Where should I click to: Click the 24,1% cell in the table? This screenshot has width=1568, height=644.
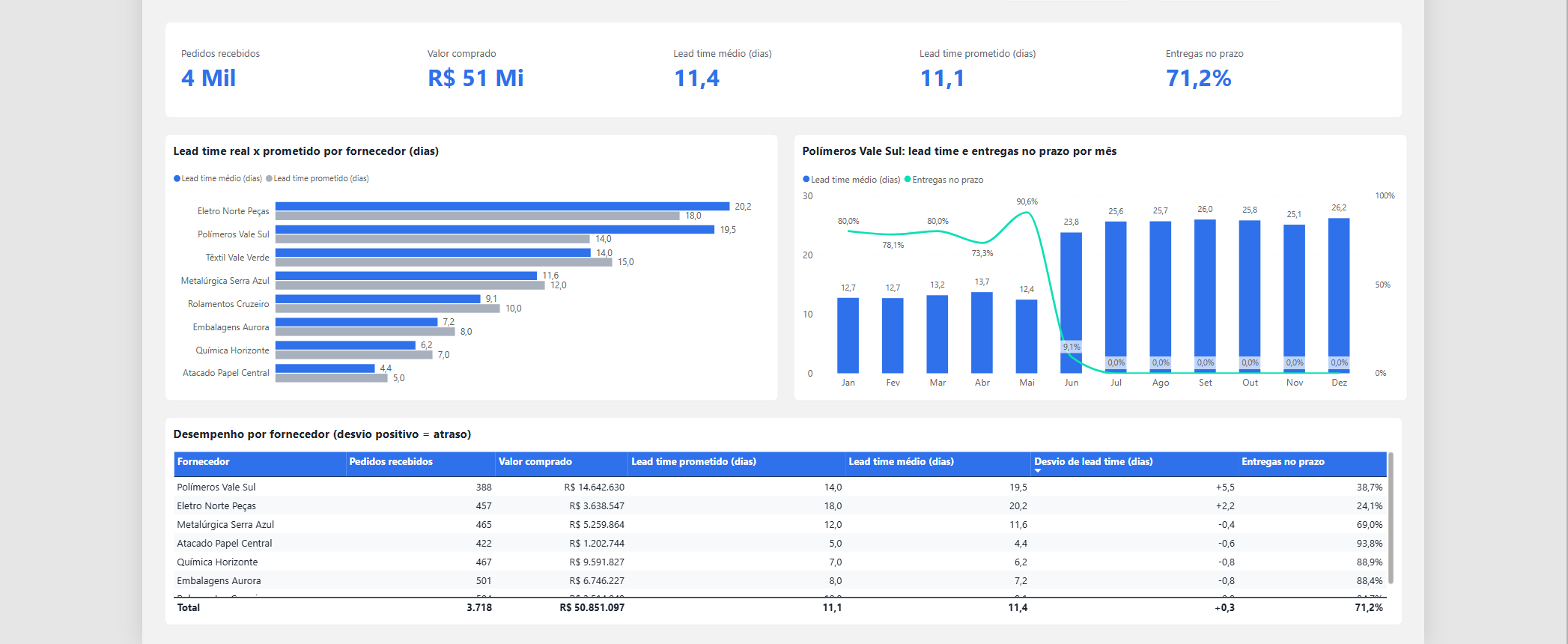coord(1370,506)
